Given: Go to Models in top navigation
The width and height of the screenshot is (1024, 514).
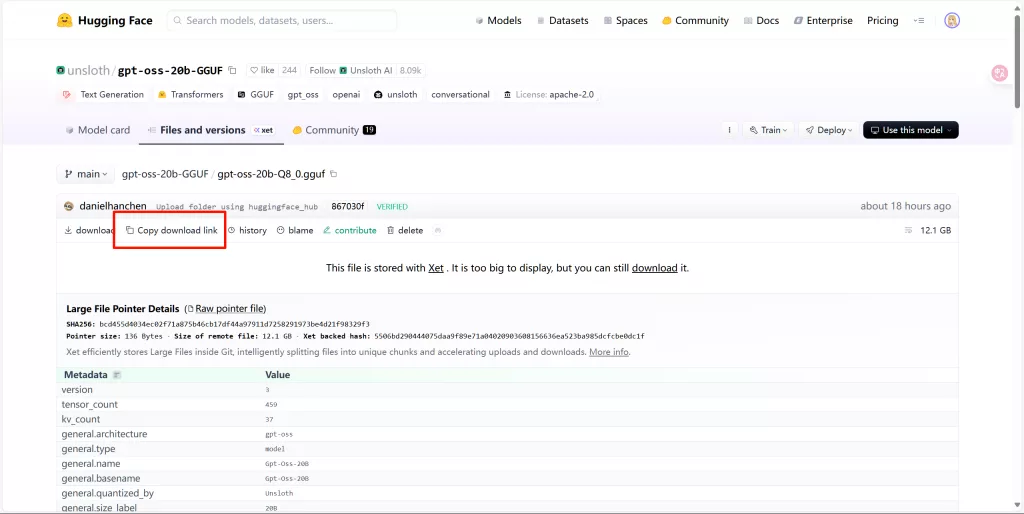Looking at the screenshot, I should click(x=498, y=21).
